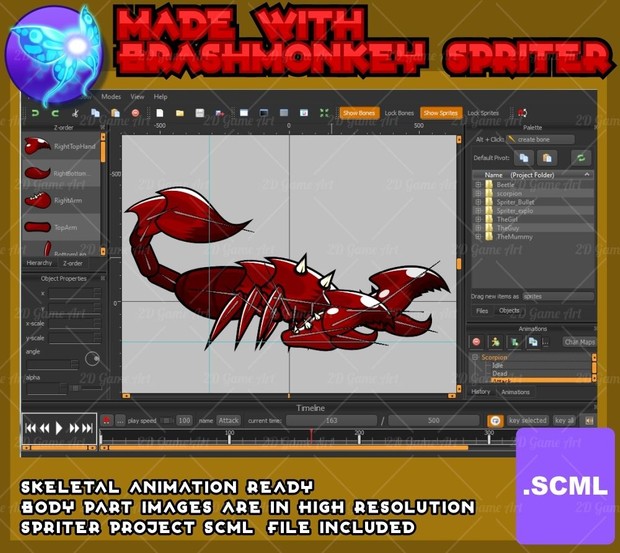Click the red delete icon in the top toolbar
Viewport: 620px width, 553px height.
point(135,113)
